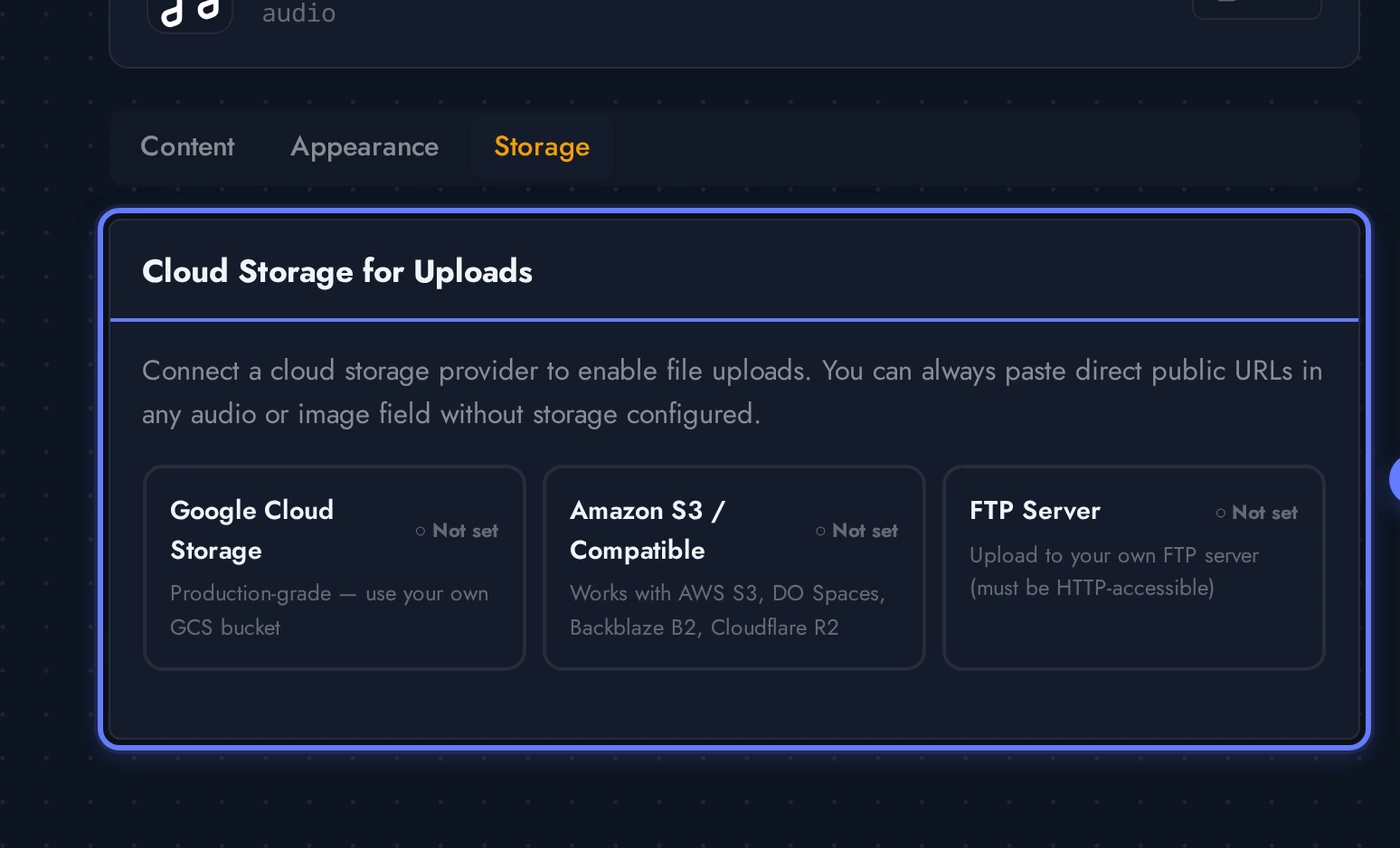This screenshot has width=1400, height=848.
Task: Click the audio placeholder input field
Action: (x=299, y=14)
